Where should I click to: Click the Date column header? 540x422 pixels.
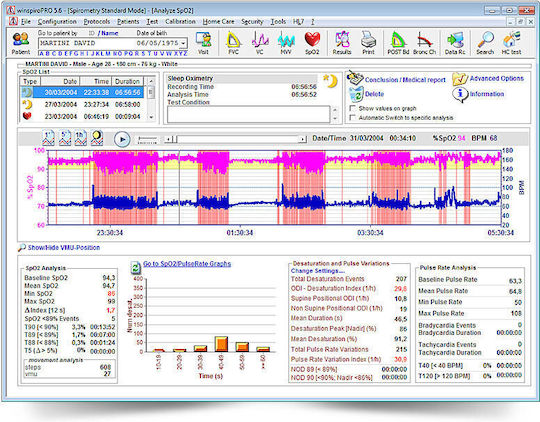click(x=61, y=82)
